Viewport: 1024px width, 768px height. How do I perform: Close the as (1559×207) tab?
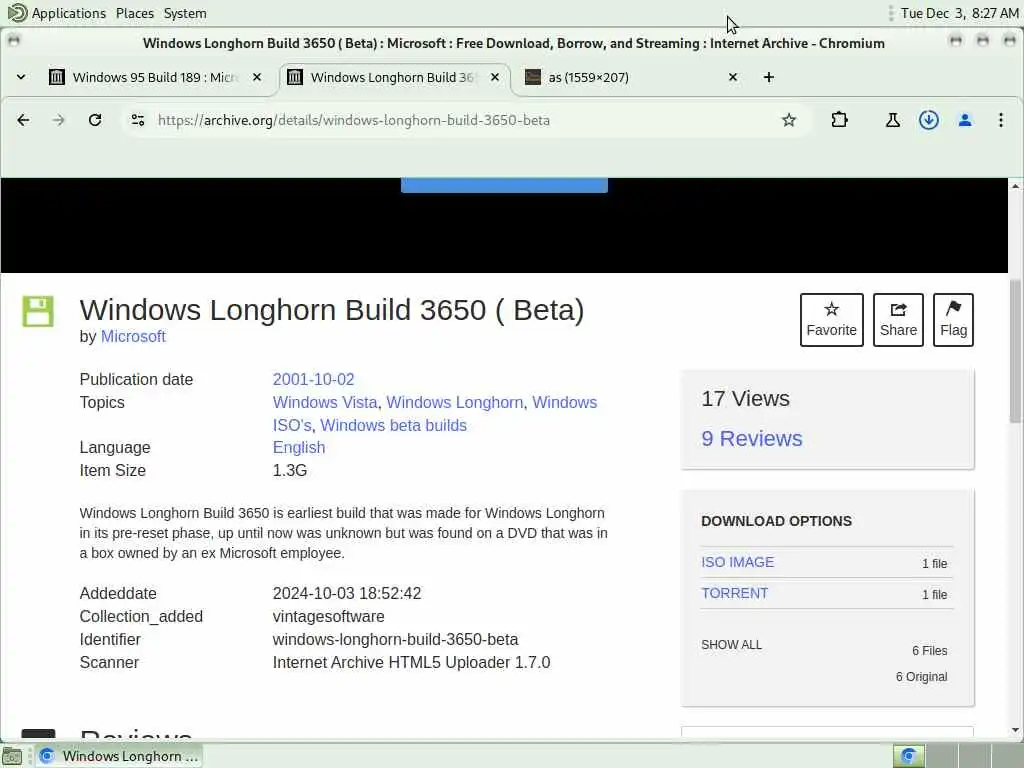pyautogui.click(x=733, y=77)
